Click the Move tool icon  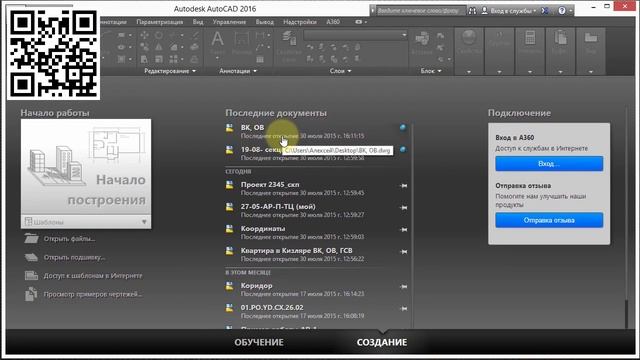tap(144, 36)
